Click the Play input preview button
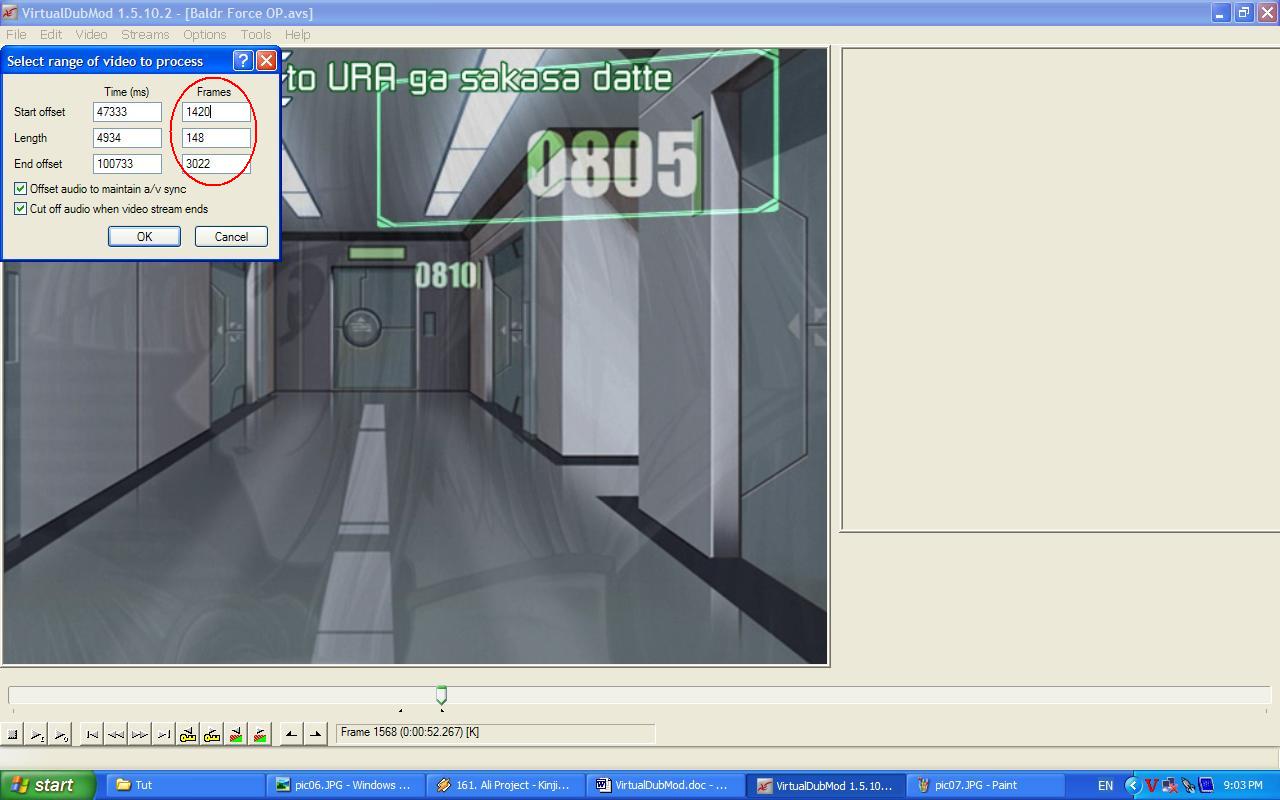This screenshot has height=800, width=1280. click(x=37, y=734)
